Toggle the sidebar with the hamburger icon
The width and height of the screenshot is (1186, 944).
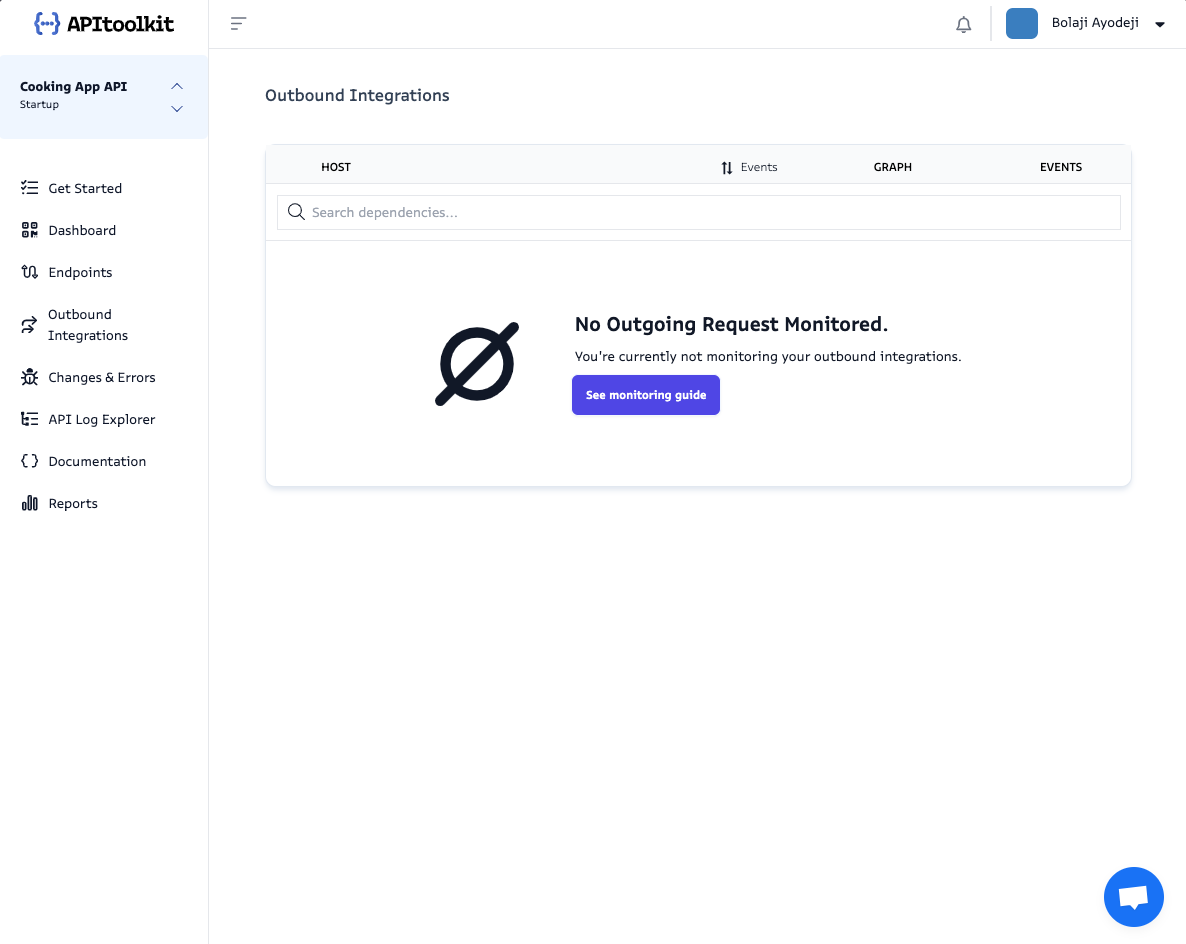pos(238,23)
